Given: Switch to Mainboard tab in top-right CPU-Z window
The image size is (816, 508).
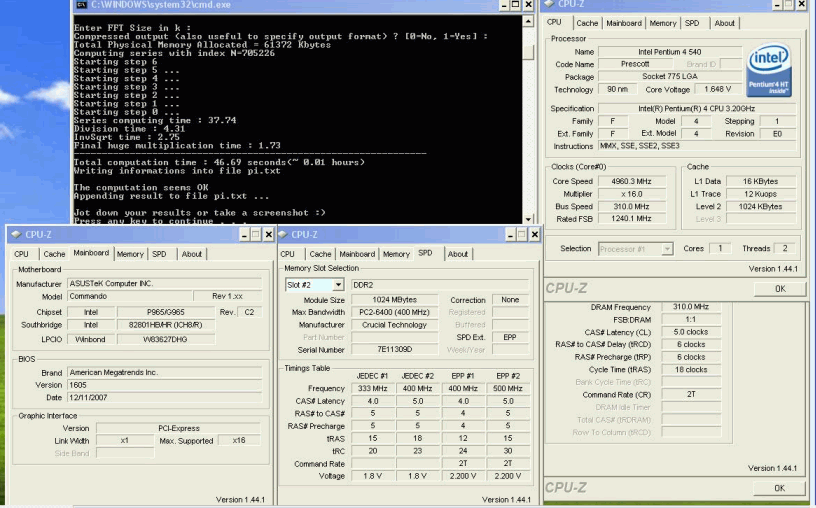Looking at the screenshot, I should (623, 23).
